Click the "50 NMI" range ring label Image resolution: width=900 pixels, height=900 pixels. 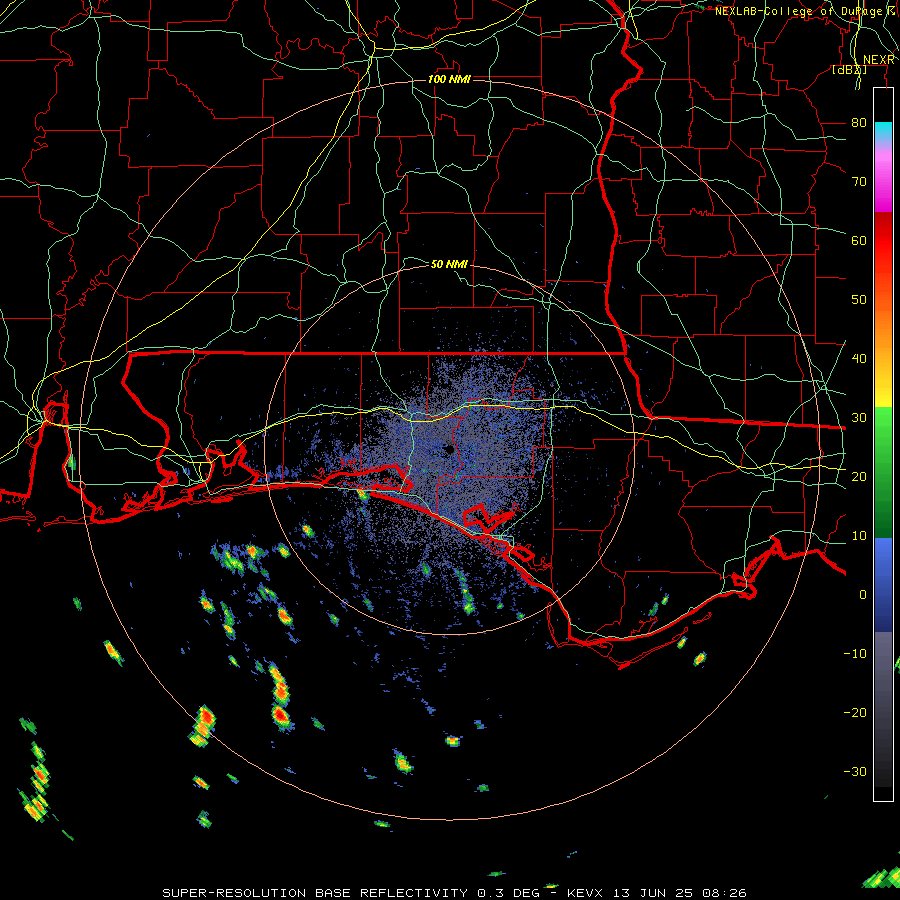(449, 264)
